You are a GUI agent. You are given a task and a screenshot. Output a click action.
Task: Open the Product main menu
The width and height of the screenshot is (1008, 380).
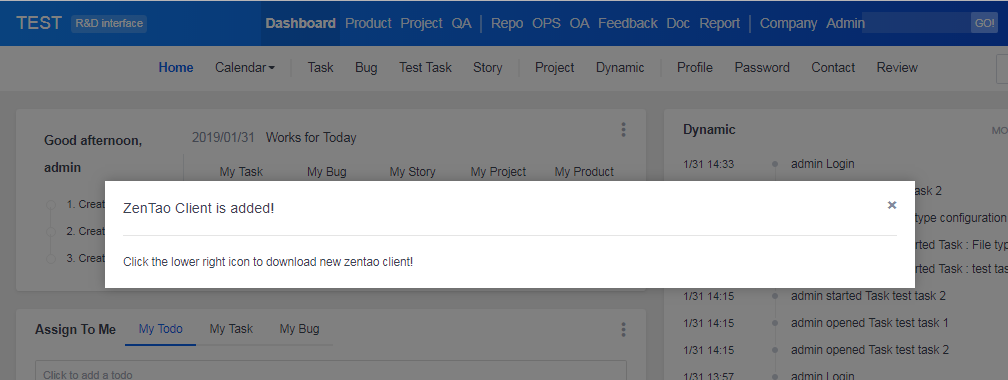click(x=368, y=23)
